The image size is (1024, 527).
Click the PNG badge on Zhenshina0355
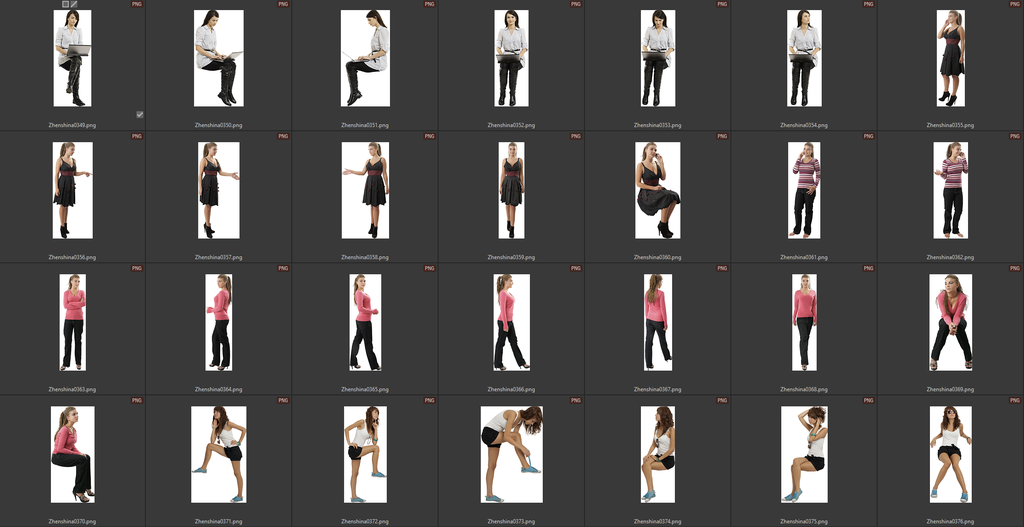[x=1014, y=5]
